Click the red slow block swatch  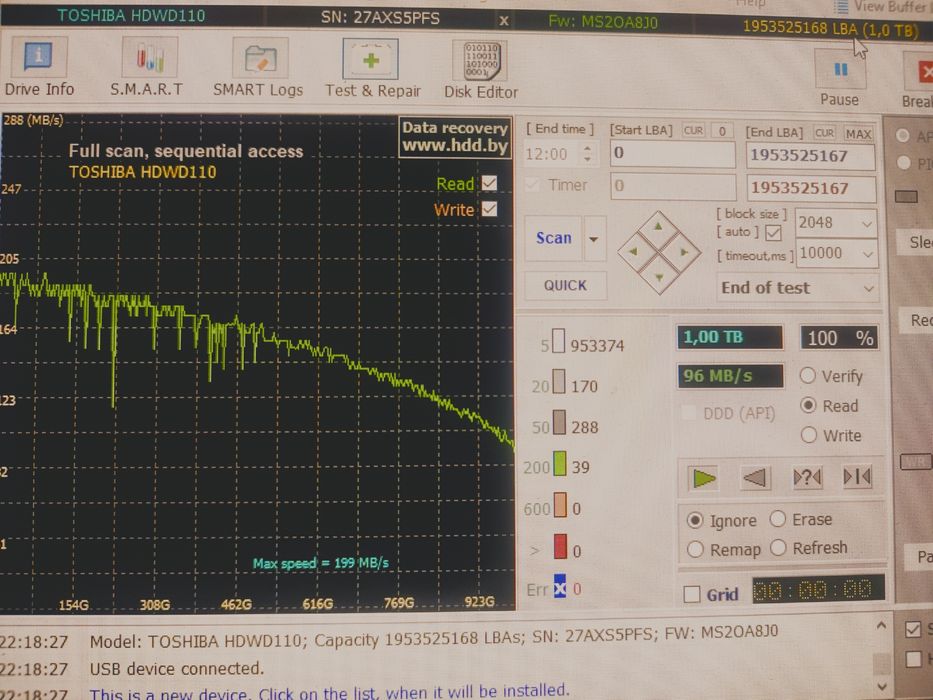pos(561,546)
